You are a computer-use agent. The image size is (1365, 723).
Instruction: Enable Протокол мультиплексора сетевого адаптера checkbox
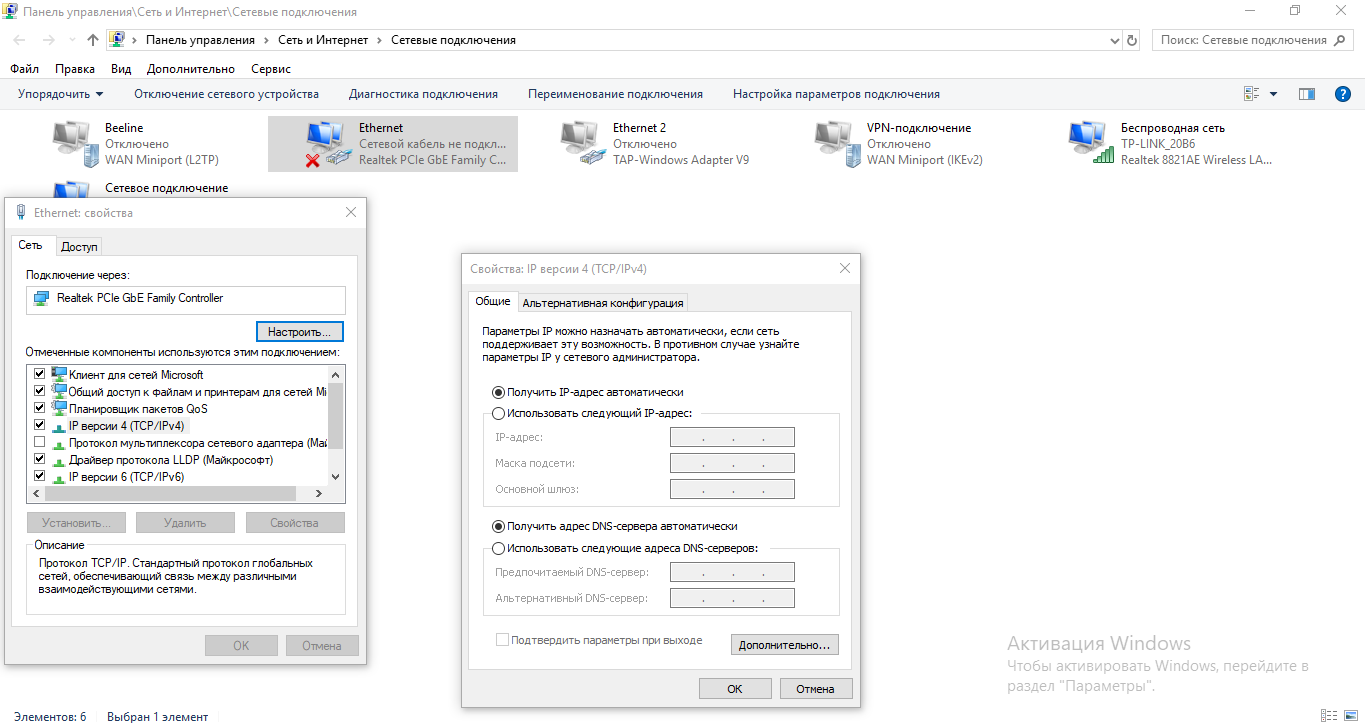[x=39, y=442]
